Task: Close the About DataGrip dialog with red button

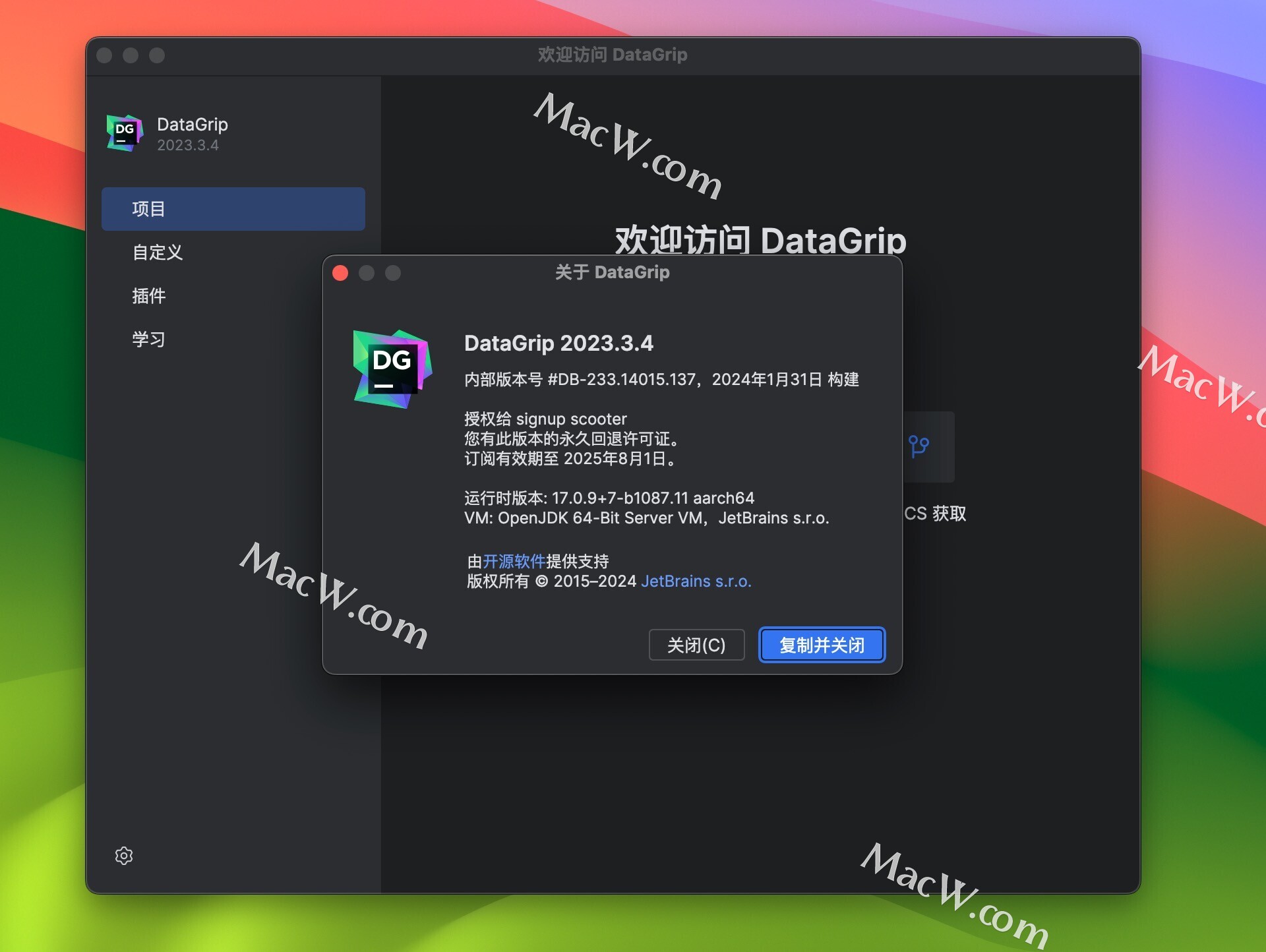Action: point(340,273)
